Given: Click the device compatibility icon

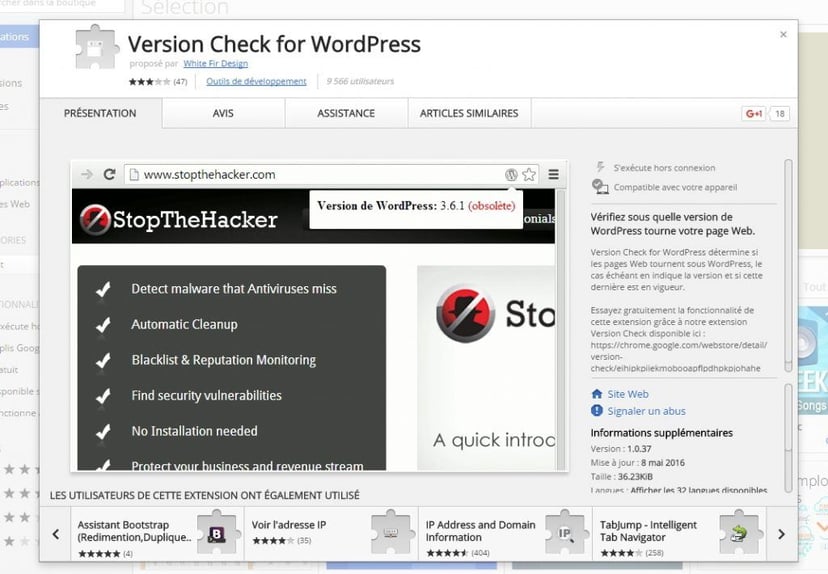Looking at the screenshot, I should point(599,186).
